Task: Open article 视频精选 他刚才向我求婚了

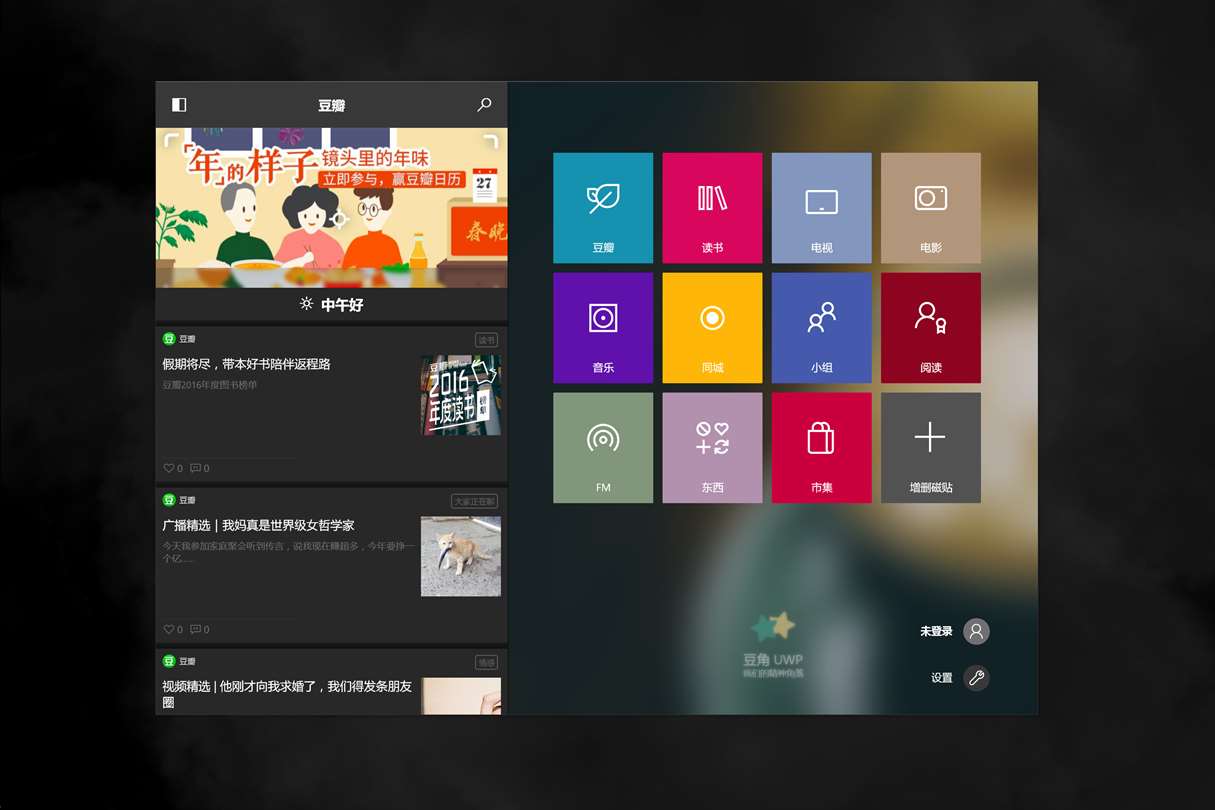Action: pos(288,694)
